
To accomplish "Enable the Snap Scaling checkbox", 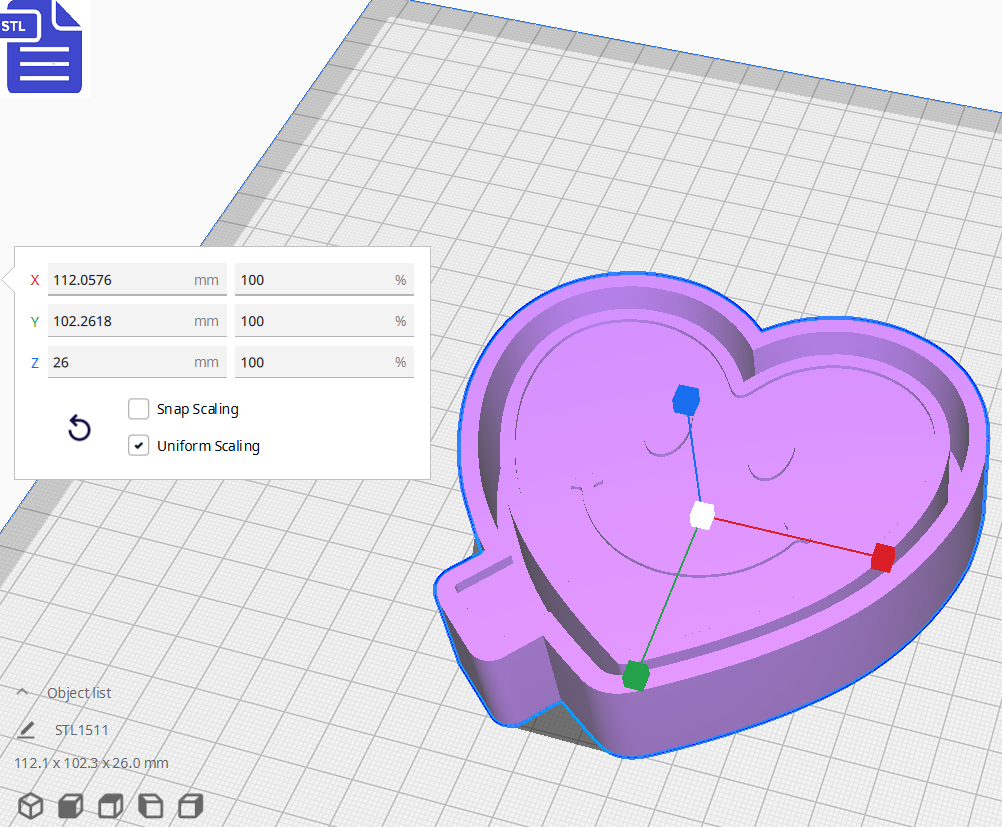I will pos(138,408).
